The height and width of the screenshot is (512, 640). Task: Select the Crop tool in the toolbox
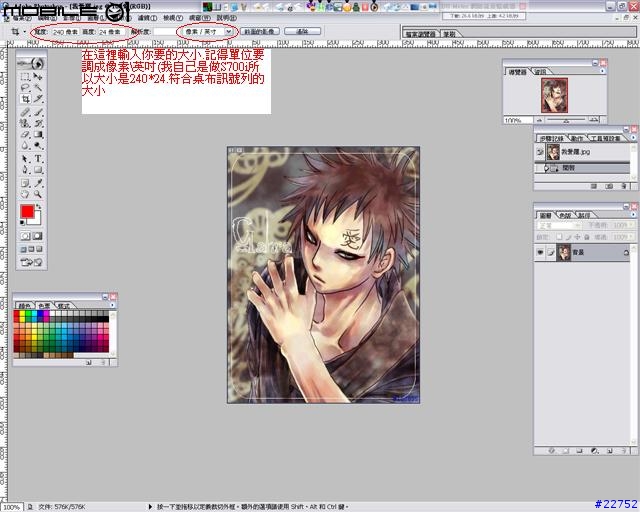coord(25,99)
